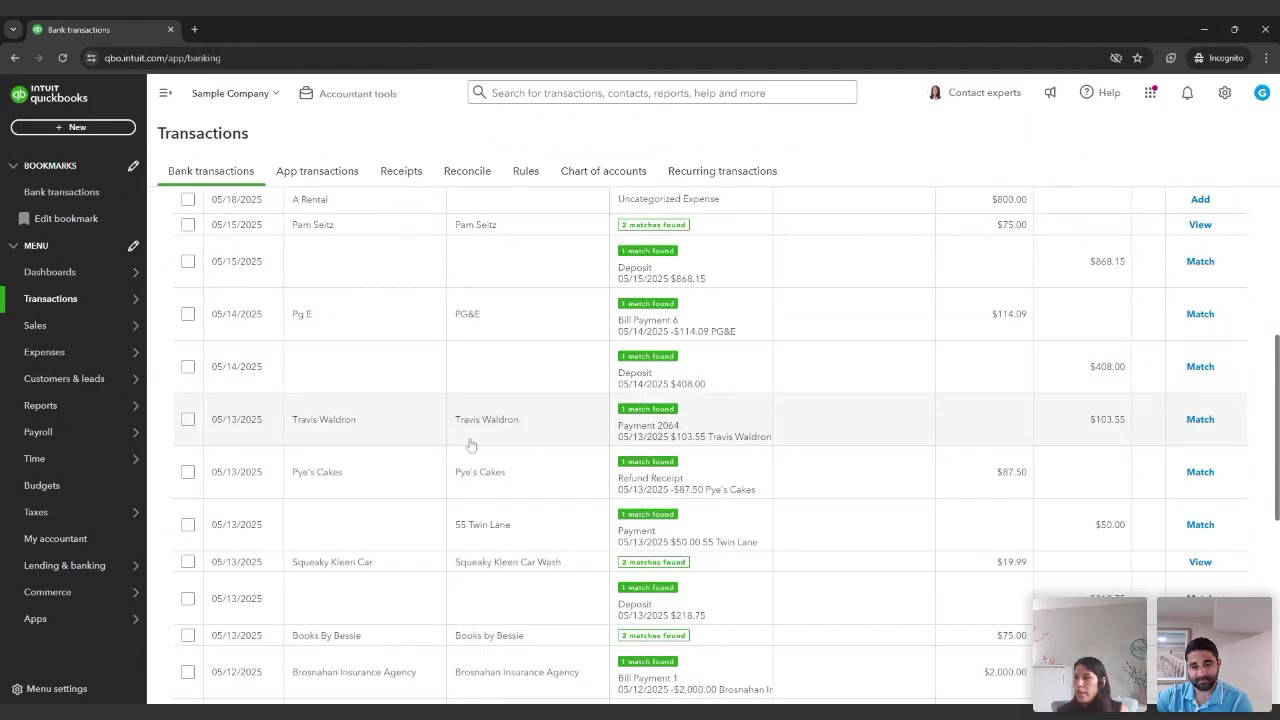The height and width of the screenshot is (720, 1280).
Task: Open the Edit bookmark sidebar item
Action: pos(66,218)
